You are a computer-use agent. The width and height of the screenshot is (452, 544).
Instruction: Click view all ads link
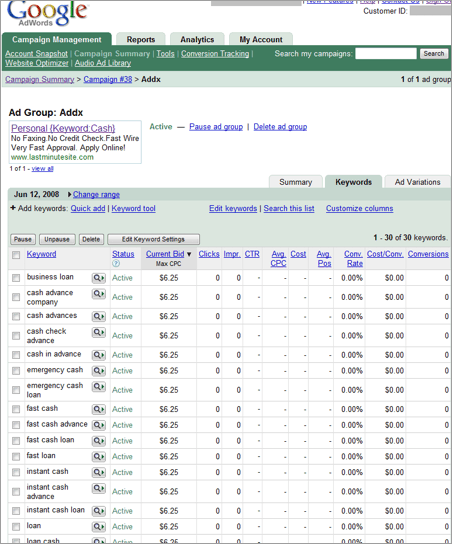42,169
